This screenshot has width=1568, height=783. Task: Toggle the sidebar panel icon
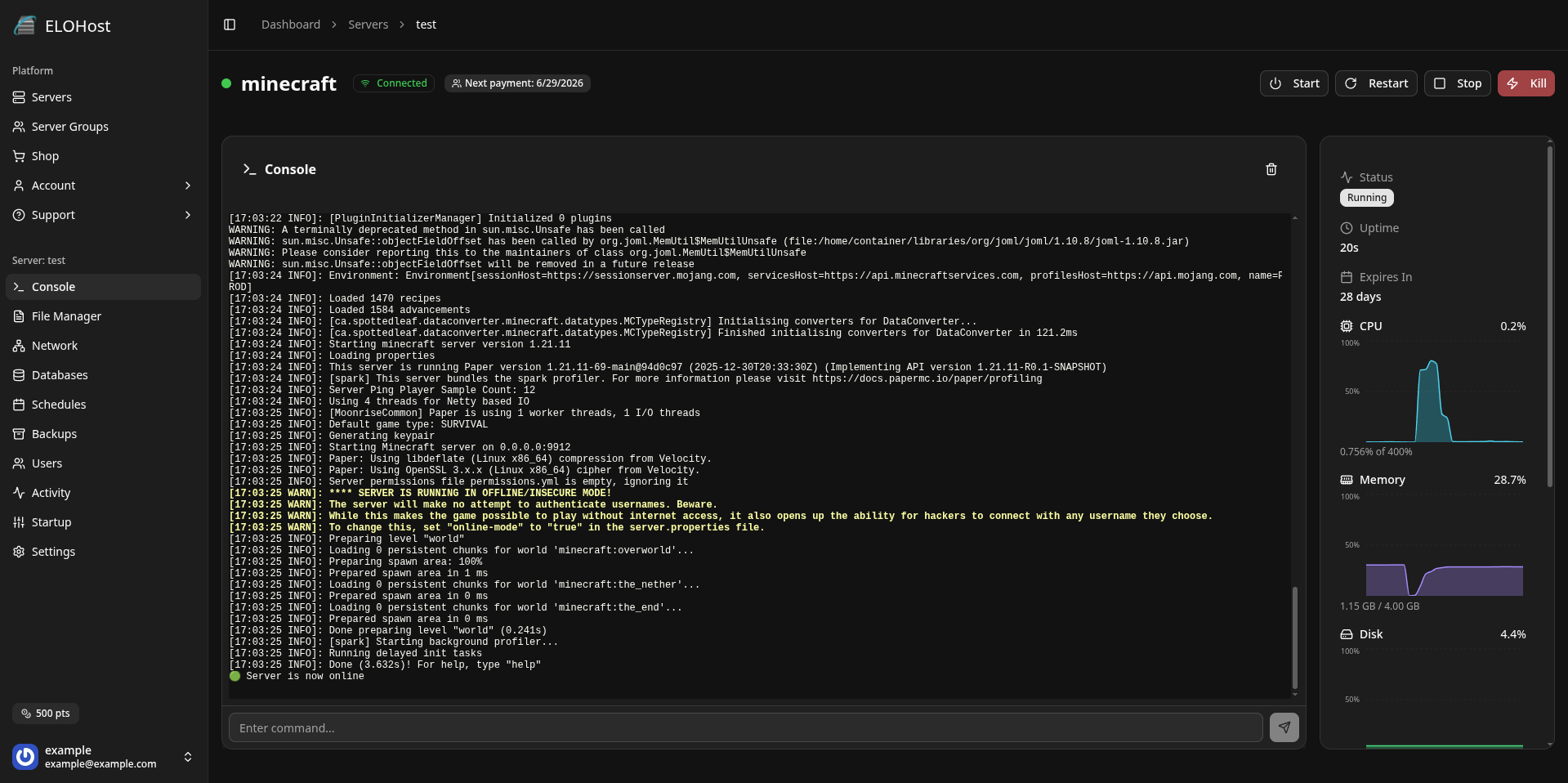click(x=230, y=25)
